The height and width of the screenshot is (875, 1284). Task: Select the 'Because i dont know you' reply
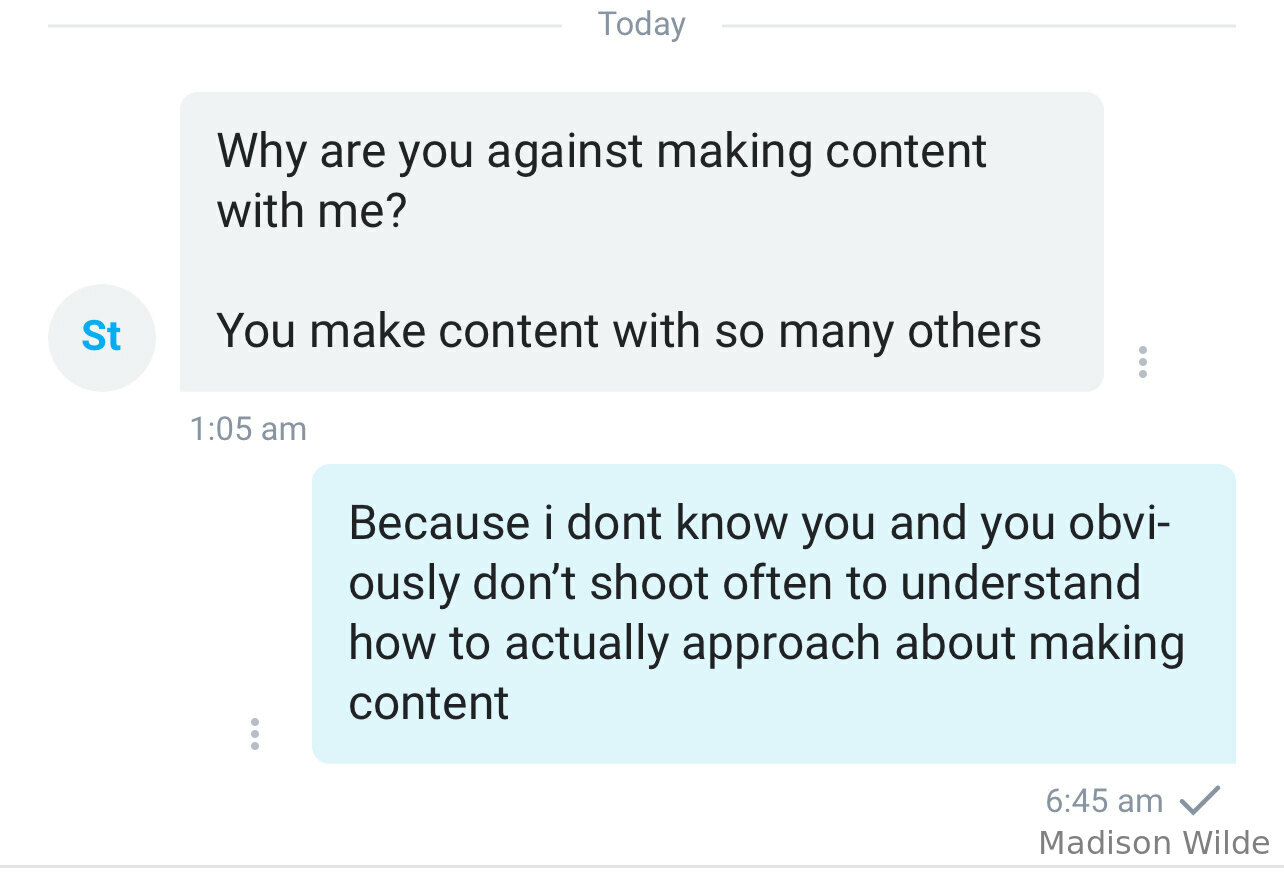pos(774,613)
